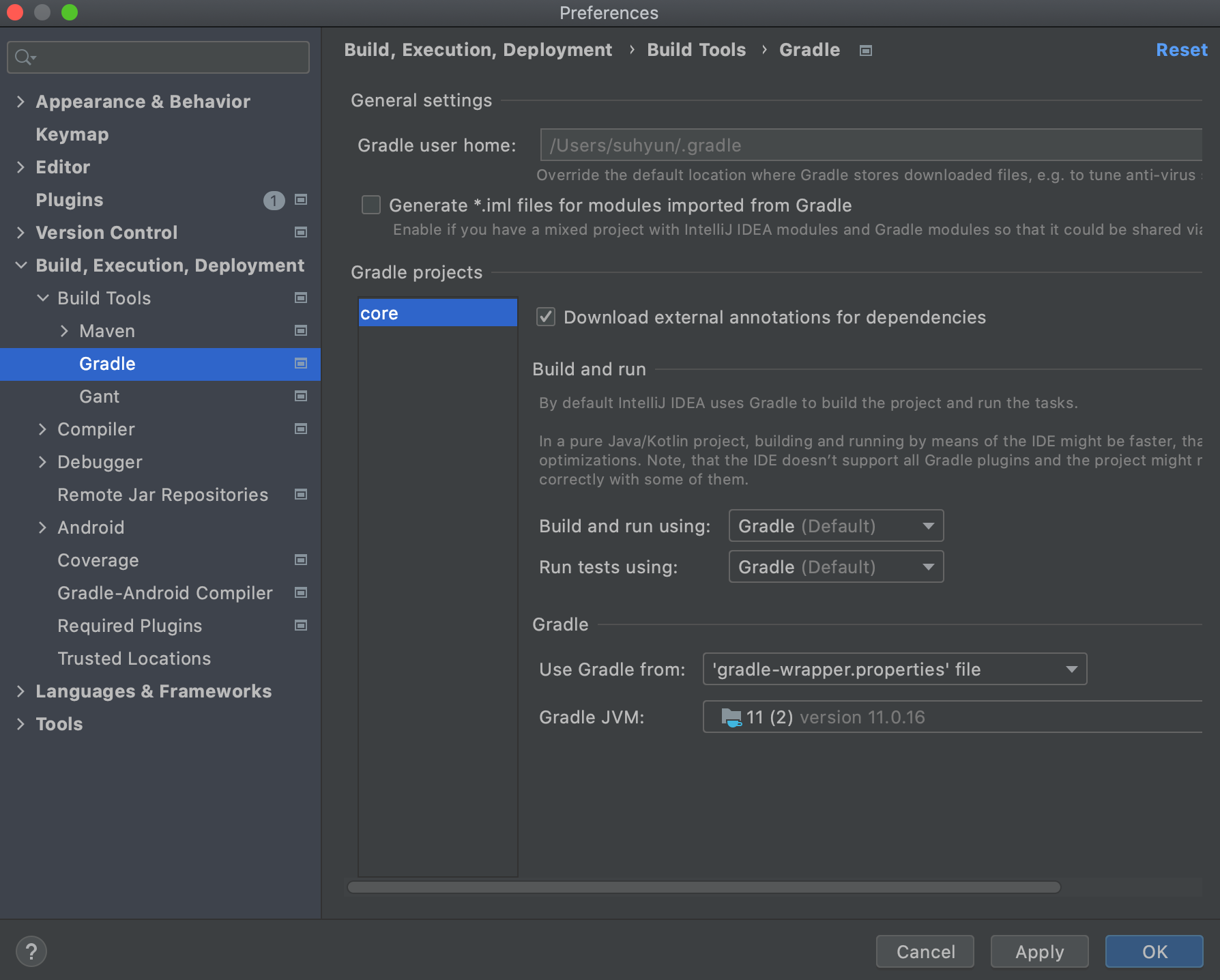1220x980 pixels.
Task: Click the search magnifier icon in settings
Action: pos(25,57)
